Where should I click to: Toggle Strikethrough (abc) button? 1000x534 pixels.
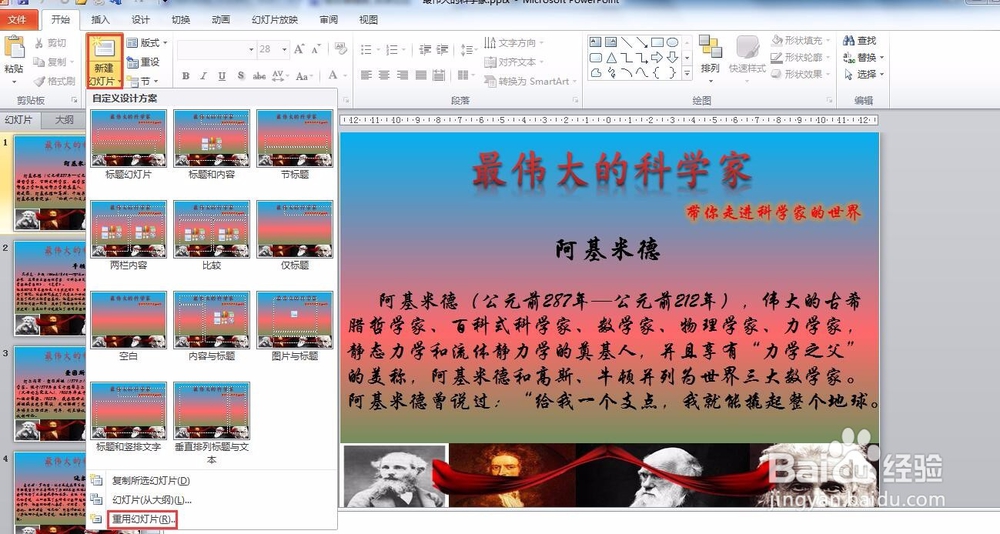pyautogui.click(x=259, y=76)
